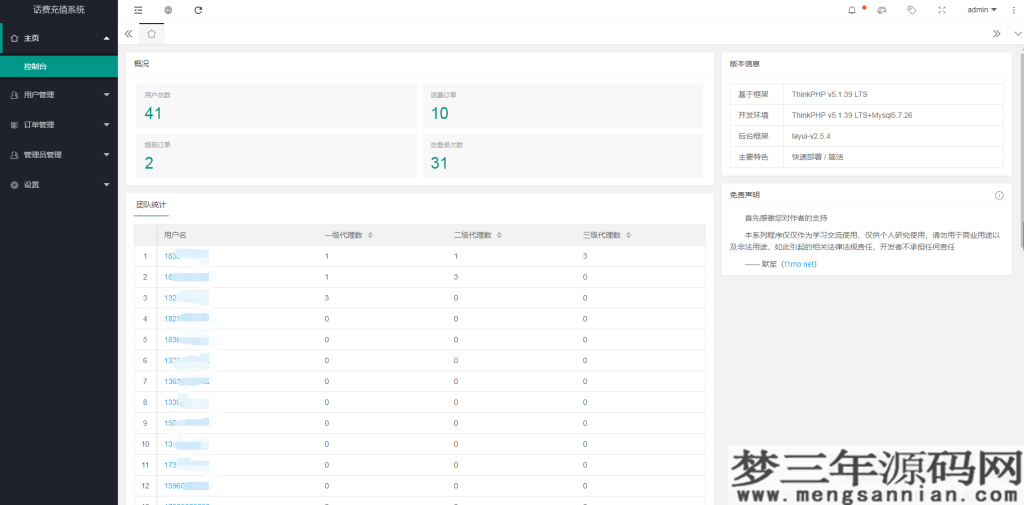Viewport: 1024px width, 505px height.
Task: Expand 订单管理 using its arrow
Action: (x=106, y=125)
